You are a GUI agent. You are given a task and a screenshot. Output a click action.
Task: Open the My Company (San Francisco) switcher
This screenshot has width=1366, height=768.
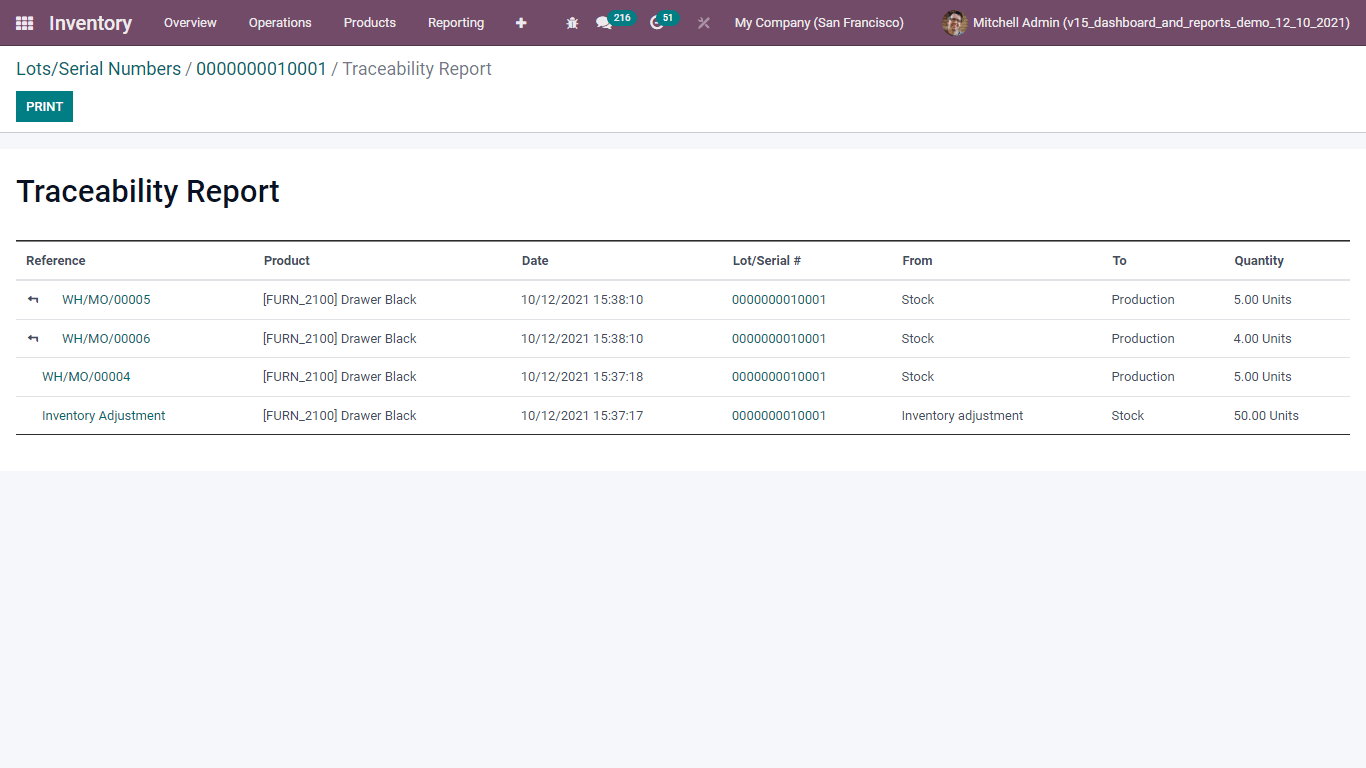click(819, 22)
